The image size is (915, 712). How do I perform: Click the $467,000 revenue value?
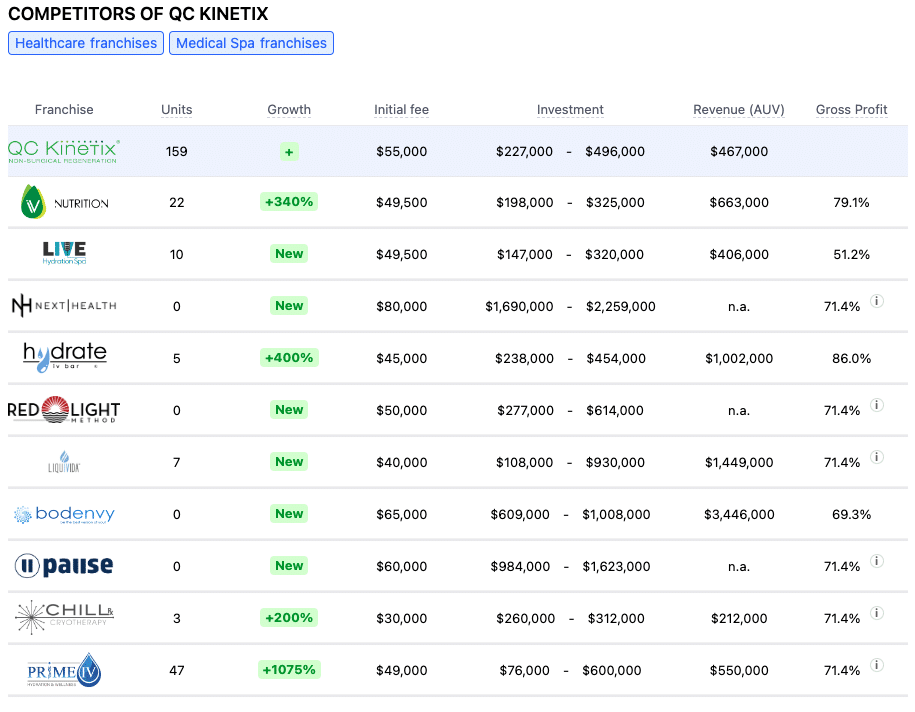739,152
